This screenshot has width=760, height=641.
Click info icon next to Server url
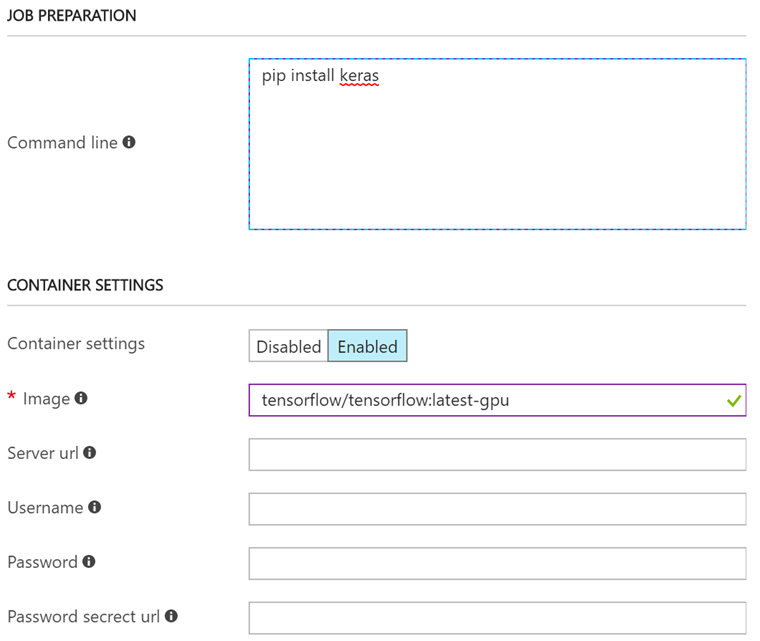point(90,452)
